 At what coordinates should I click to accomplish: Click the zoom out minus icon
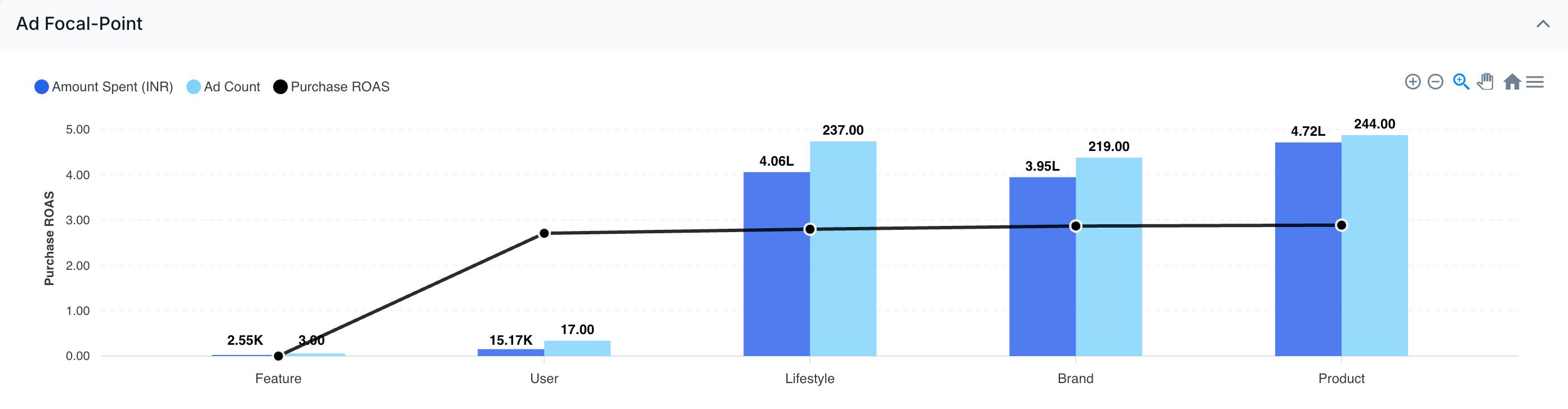(x=1435, y=82)
